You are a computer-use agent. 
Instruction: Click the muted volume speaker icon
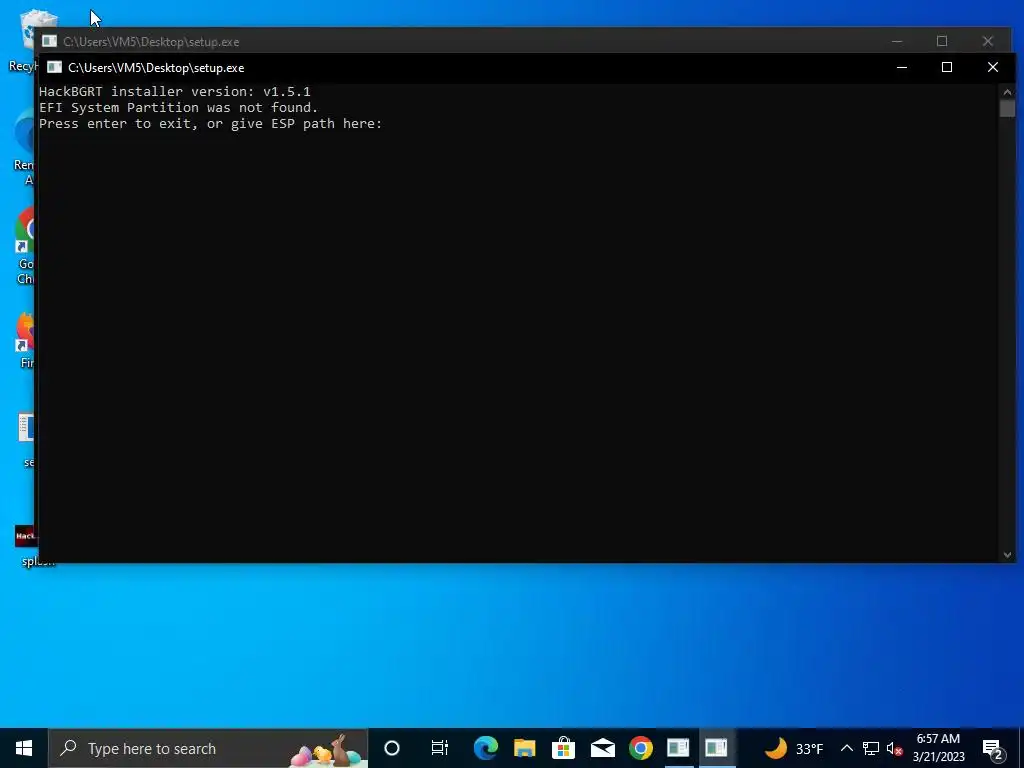pyautogui.click(x=894, y=748)
